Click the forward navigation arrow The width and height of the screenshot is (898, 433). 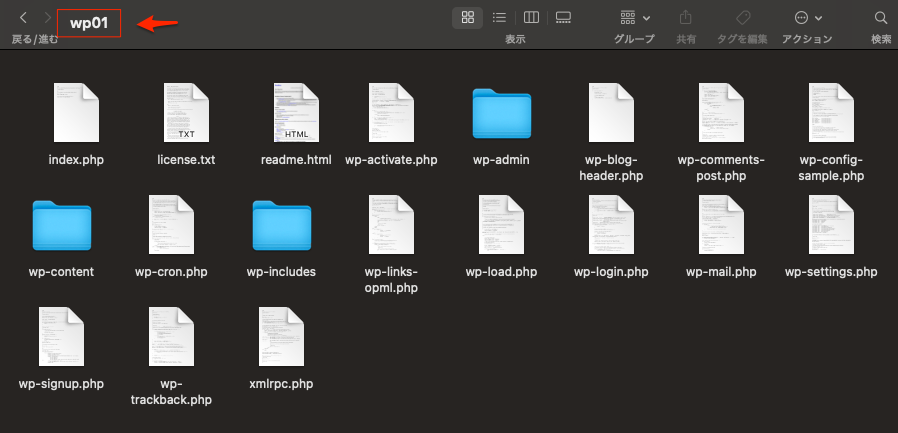(47, 18)
